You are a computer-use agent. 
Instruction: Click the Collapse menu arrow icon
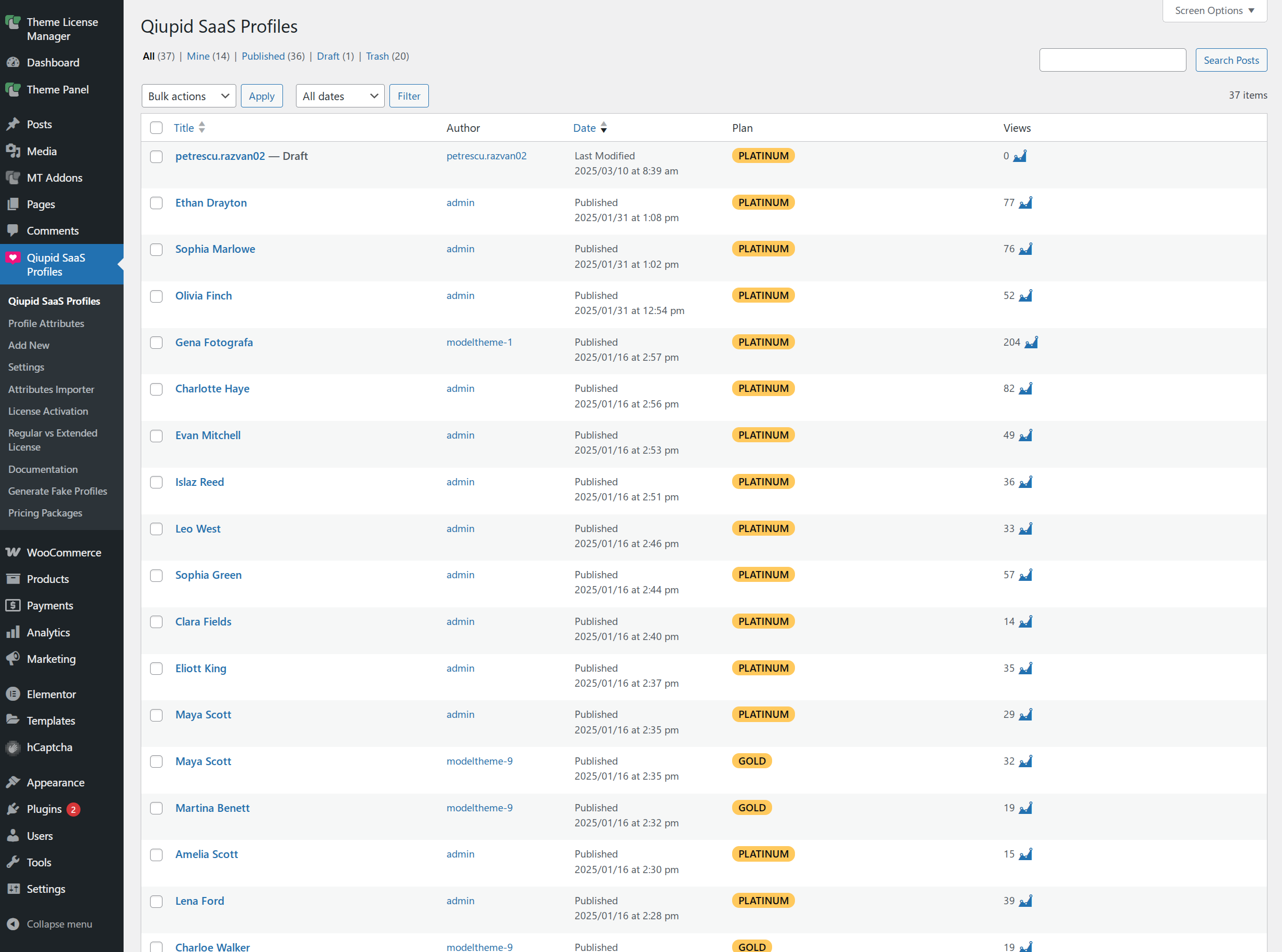pyautogui.click(x=12, y=924)
